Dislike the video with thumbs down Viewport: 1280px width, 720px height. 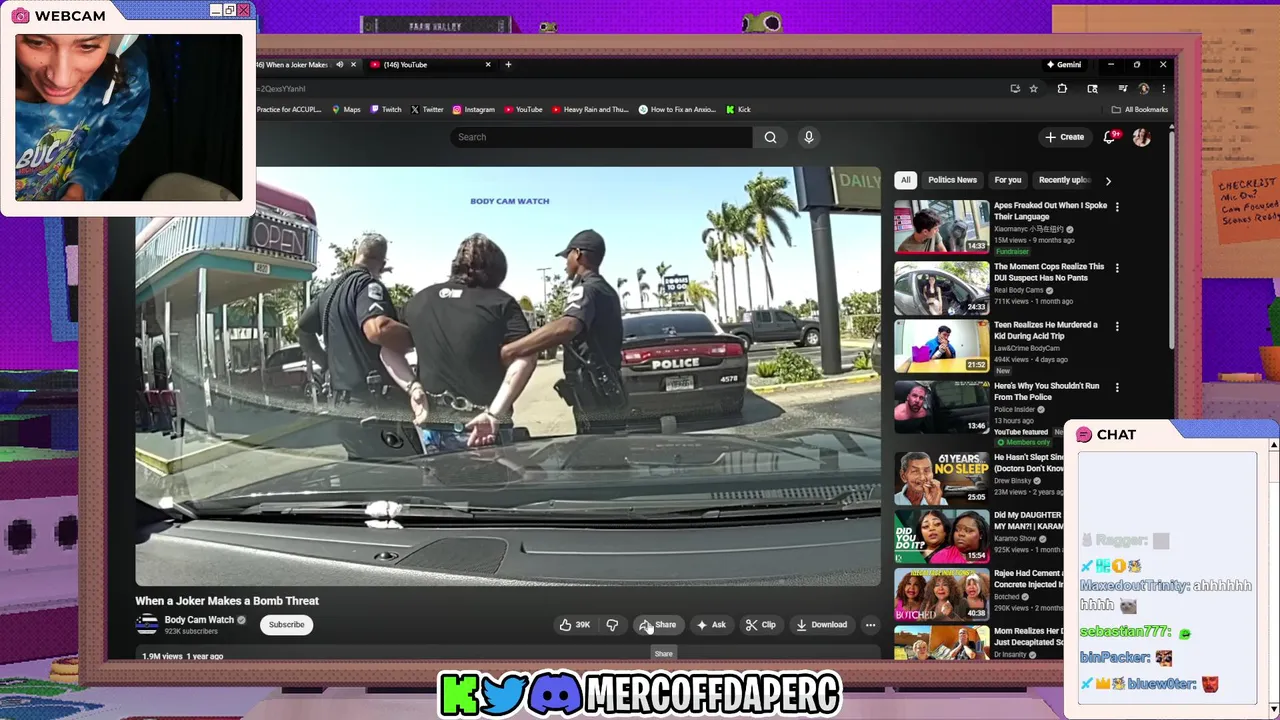tap(612, 625)
